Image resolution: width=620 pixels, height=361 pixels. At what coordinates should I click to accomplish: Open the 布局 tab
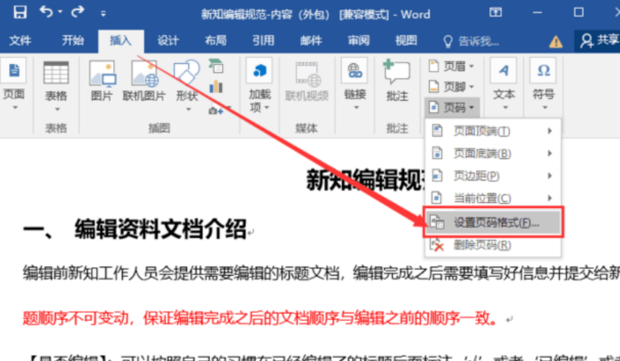point(216,40)
